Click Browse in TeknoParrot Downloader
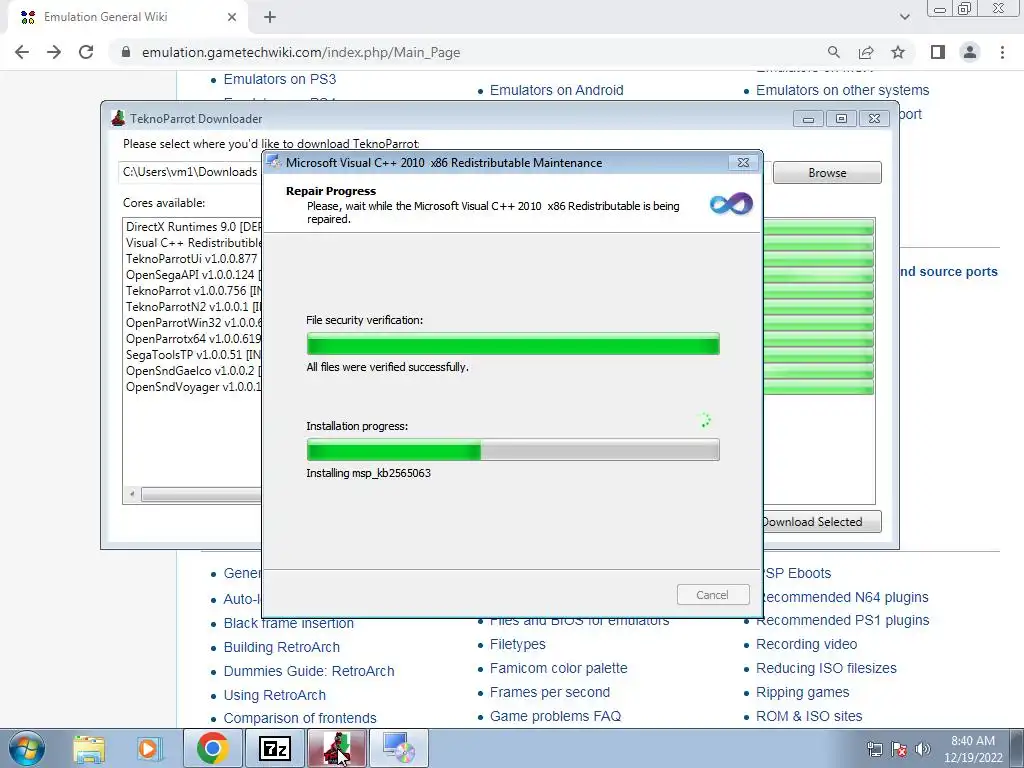The height and width of the screenshot is (768, 1024). [x=827, y=173]
